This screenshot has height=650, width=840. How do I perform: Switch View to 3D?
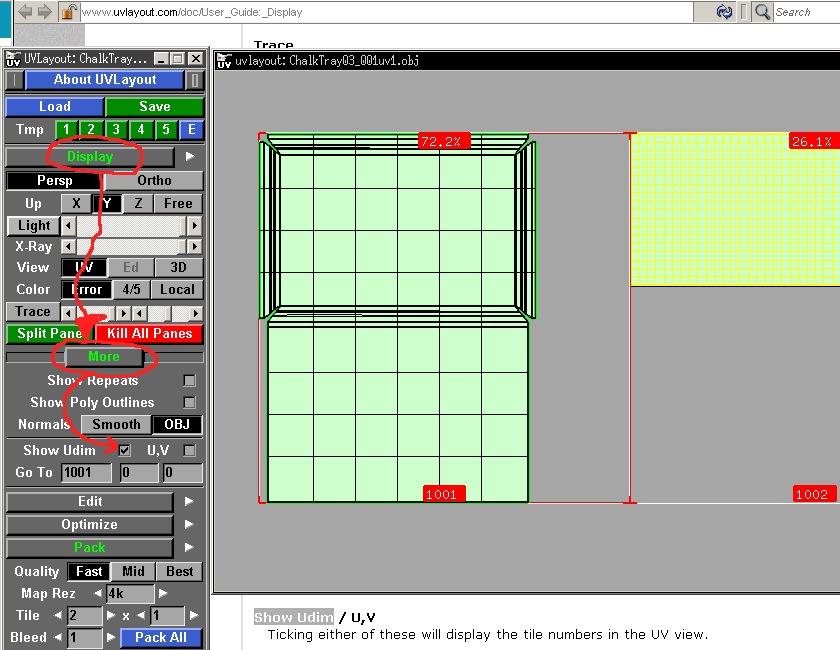tap(178, 267)
